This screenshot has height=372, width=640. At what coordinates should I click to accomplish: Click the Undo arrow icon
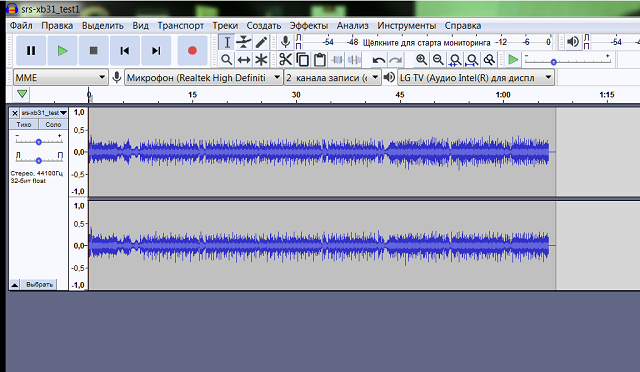coord(378,60)
